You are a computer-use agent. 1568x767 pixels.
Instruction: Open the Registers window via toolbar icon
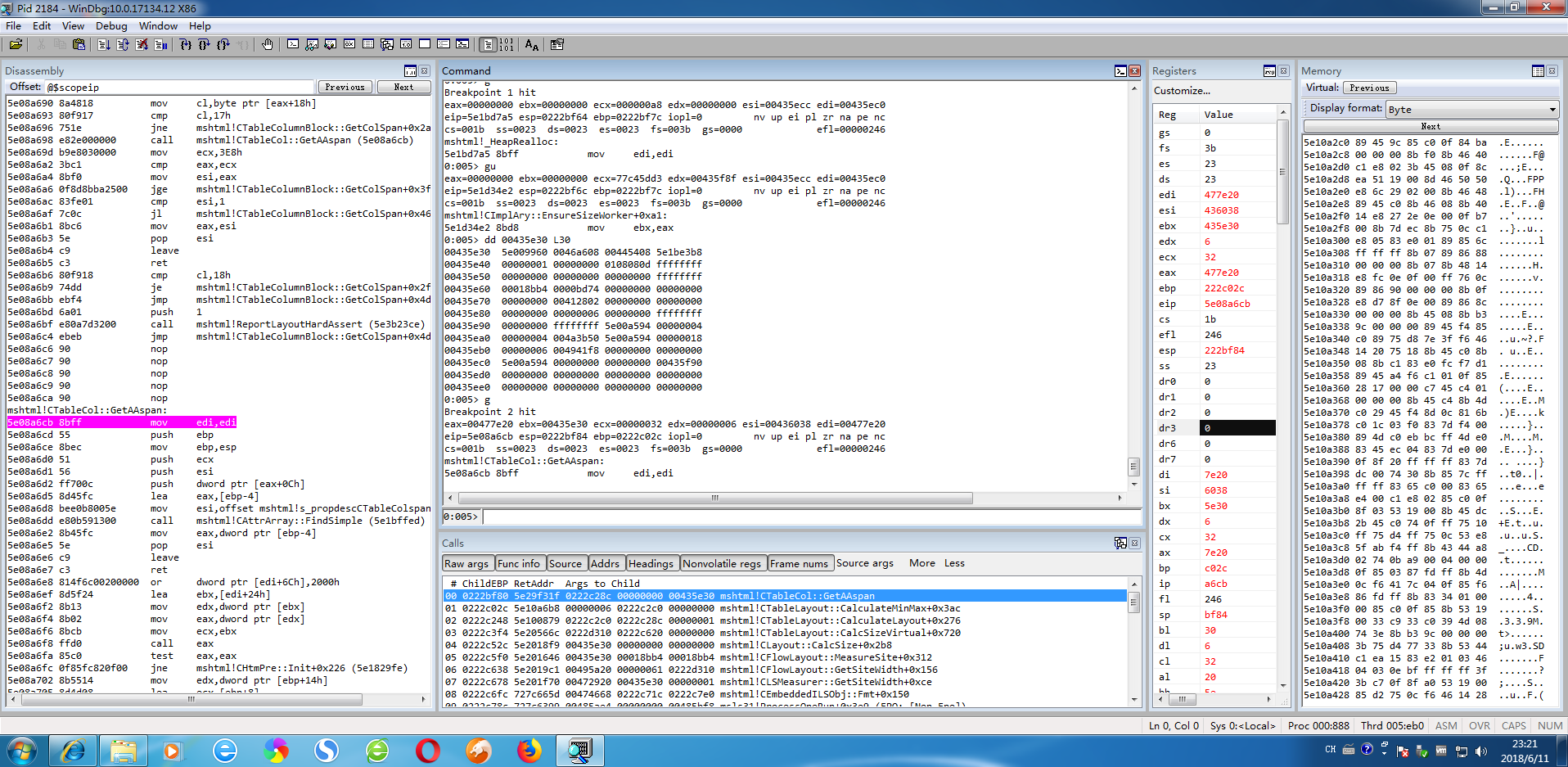coord(349,44)
